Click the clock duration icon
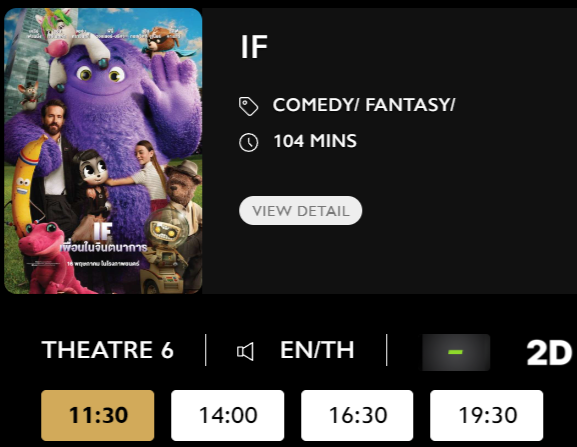This screenshot has height=447, width=577. pyautogui.click(x=248, y=142)
